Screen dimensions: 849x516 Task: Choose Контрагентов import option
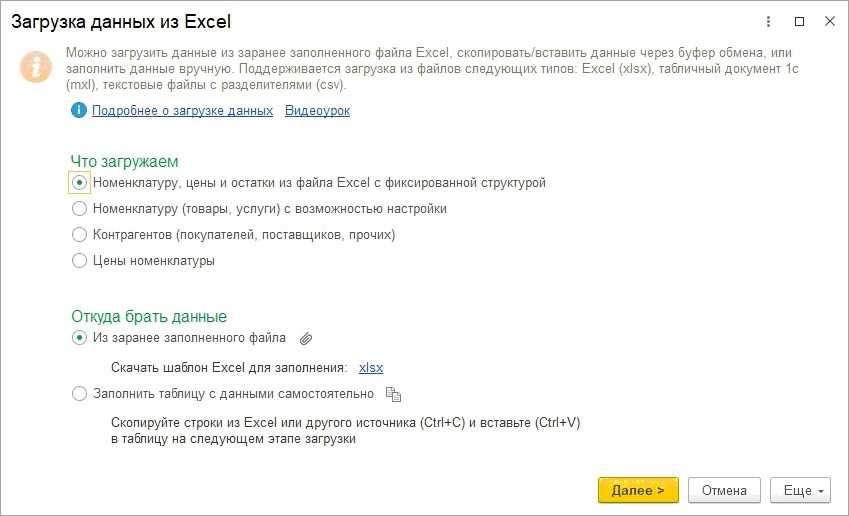tap(80, 235)
